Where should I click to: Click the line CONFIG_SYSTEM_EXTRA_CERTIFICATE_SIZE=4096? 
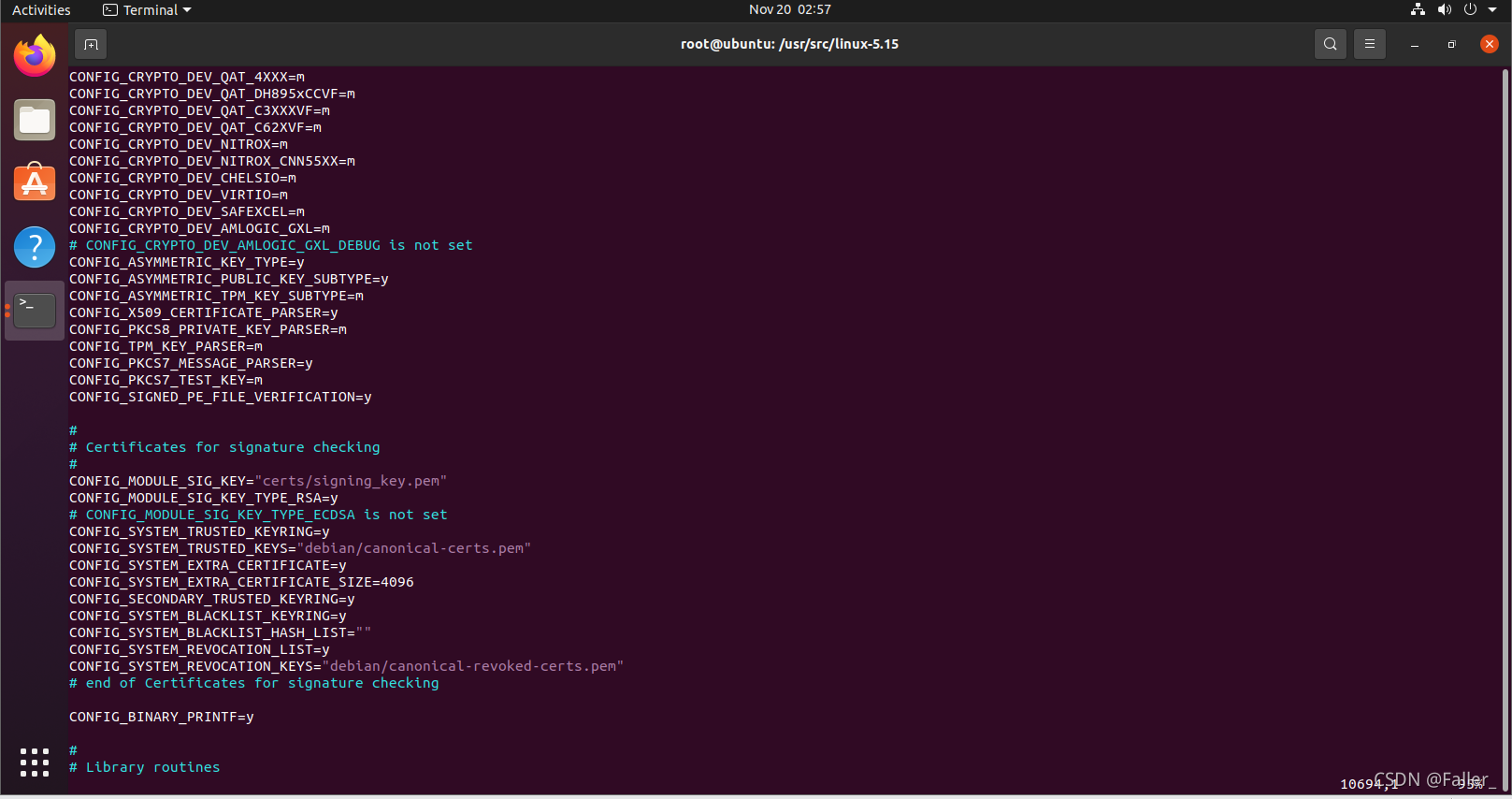[241, 582]
